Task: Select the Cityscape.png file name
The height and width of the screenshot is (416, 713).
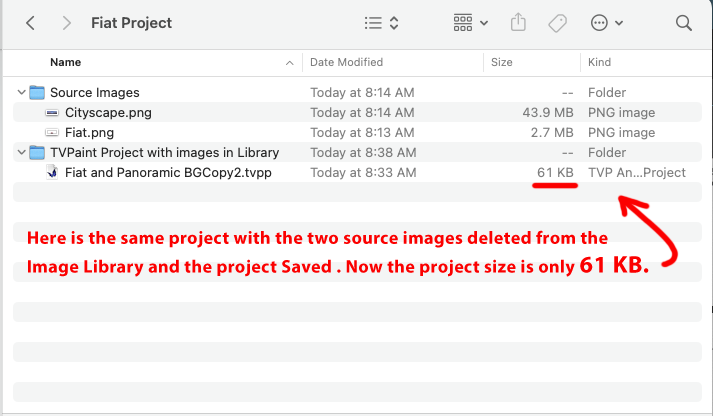Action: (108, 112)
